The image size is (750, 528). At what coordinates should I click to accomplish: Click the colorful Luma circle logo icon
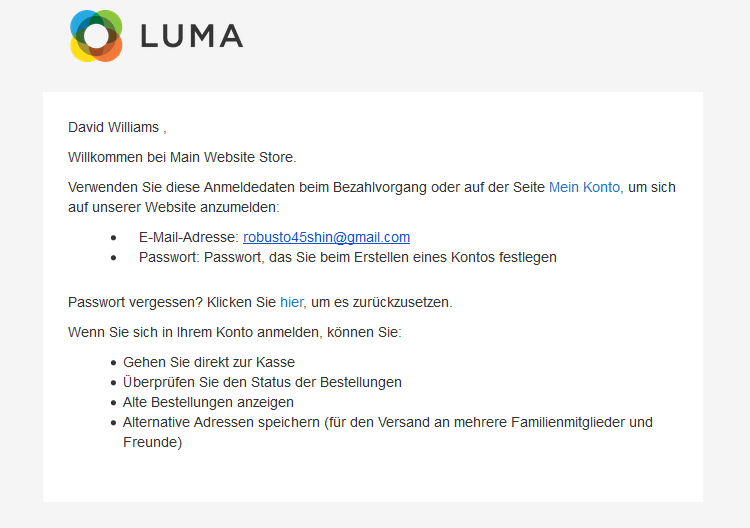[96, 36]
